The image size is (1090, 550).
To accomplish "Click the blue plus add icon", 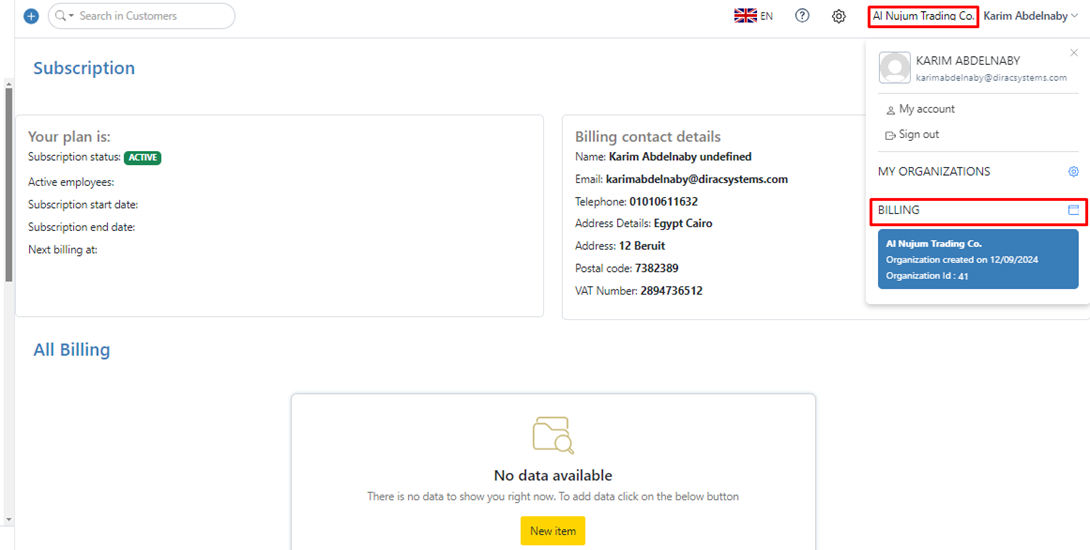I will pyautogui.click(x=31, y=16).
